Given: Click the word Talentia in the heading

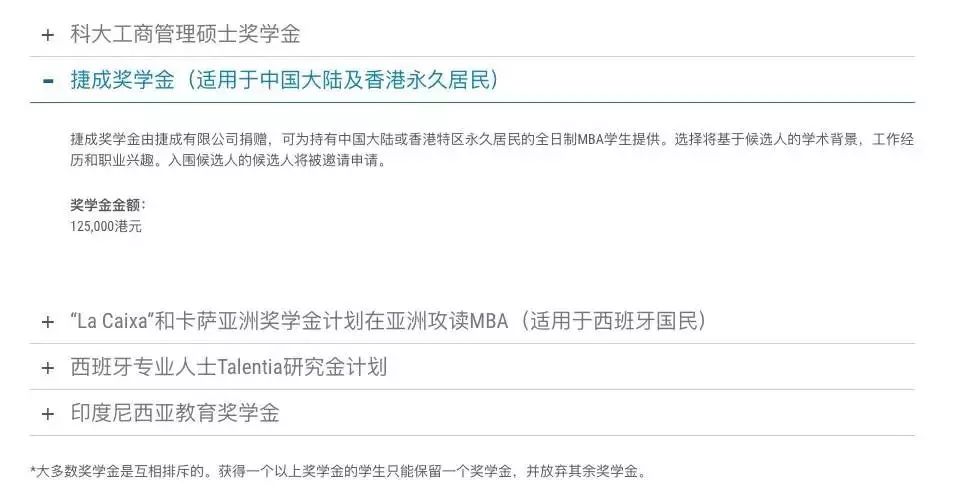Looking at the screenshot, I should tap(251, 367).
